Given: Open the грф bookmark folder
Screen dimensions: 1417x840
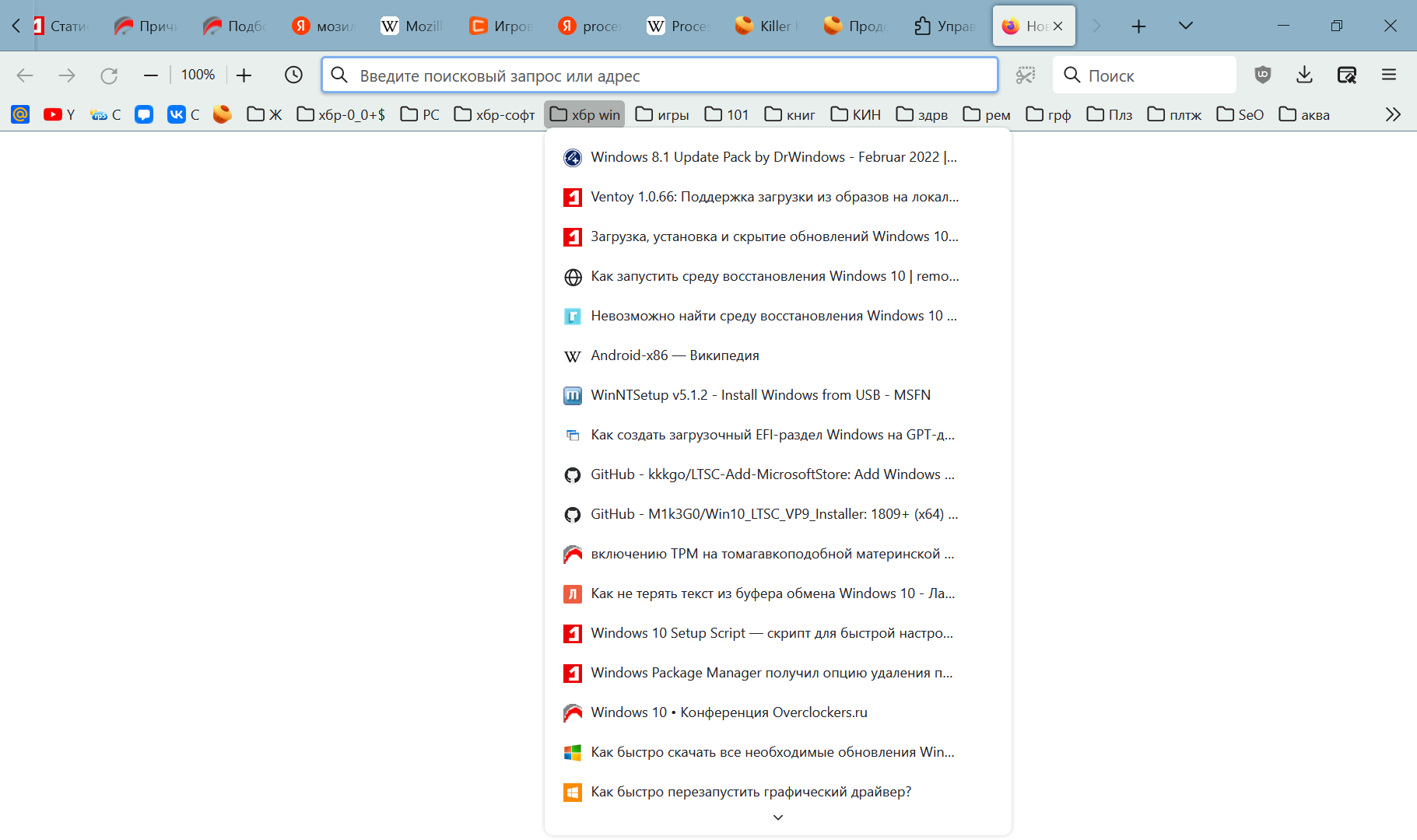Looking at the screenshot, I should pos(1049,114).
